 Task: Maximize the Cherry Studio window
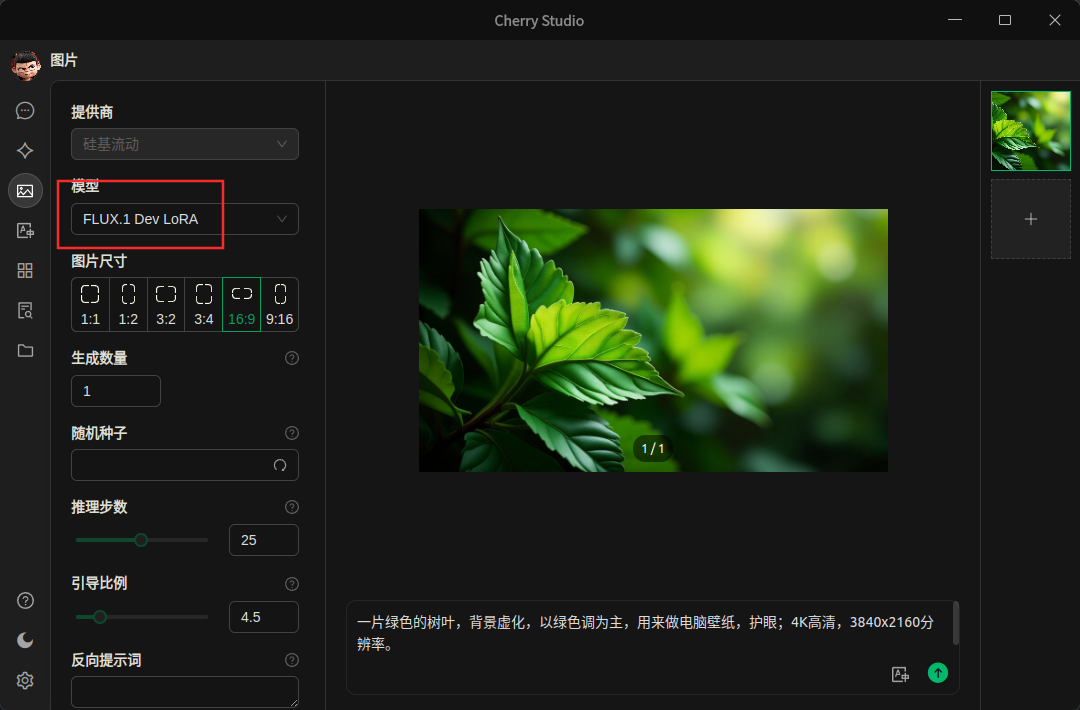click(1005, 20)
